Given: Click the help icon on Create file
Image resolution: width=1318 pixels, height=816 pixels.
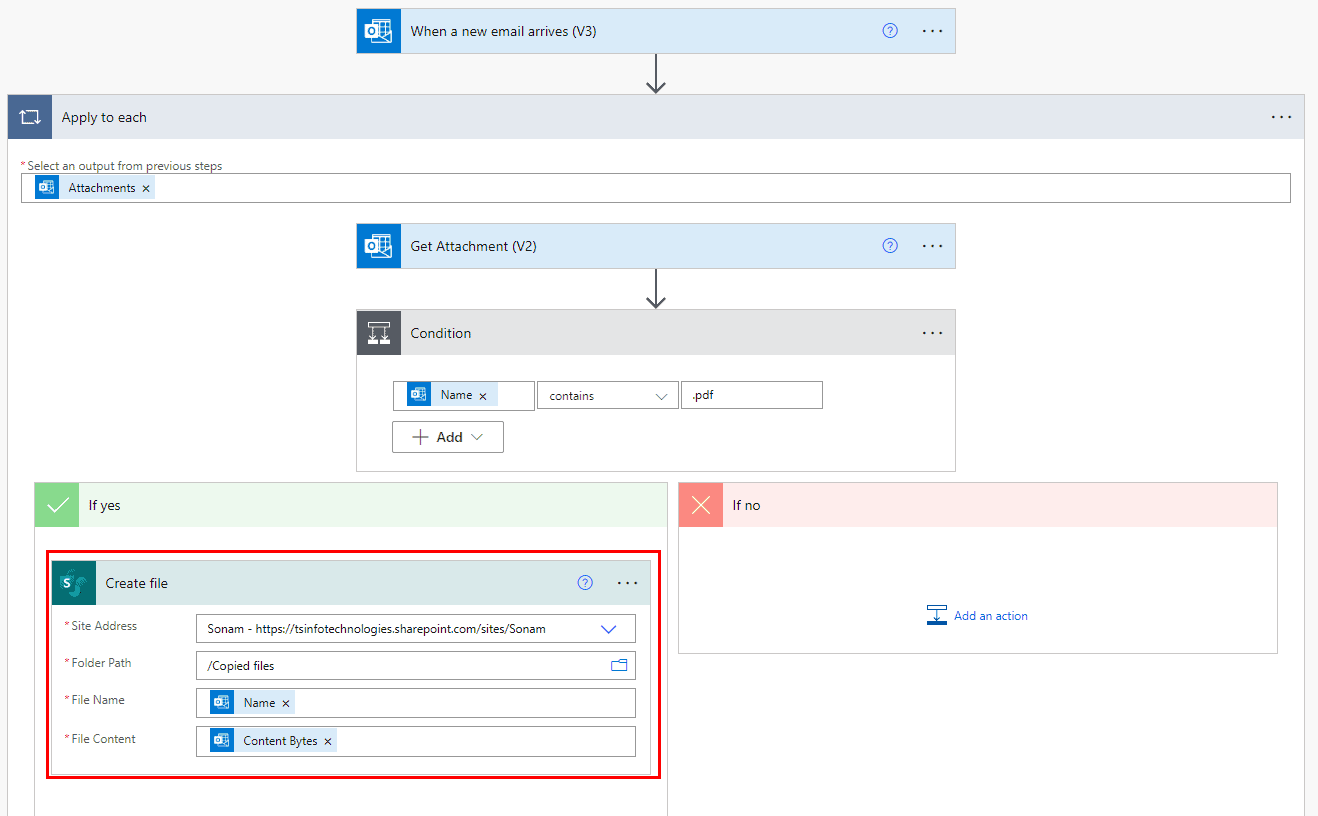Looking at the screenshot, I should [x=584, y=582].
